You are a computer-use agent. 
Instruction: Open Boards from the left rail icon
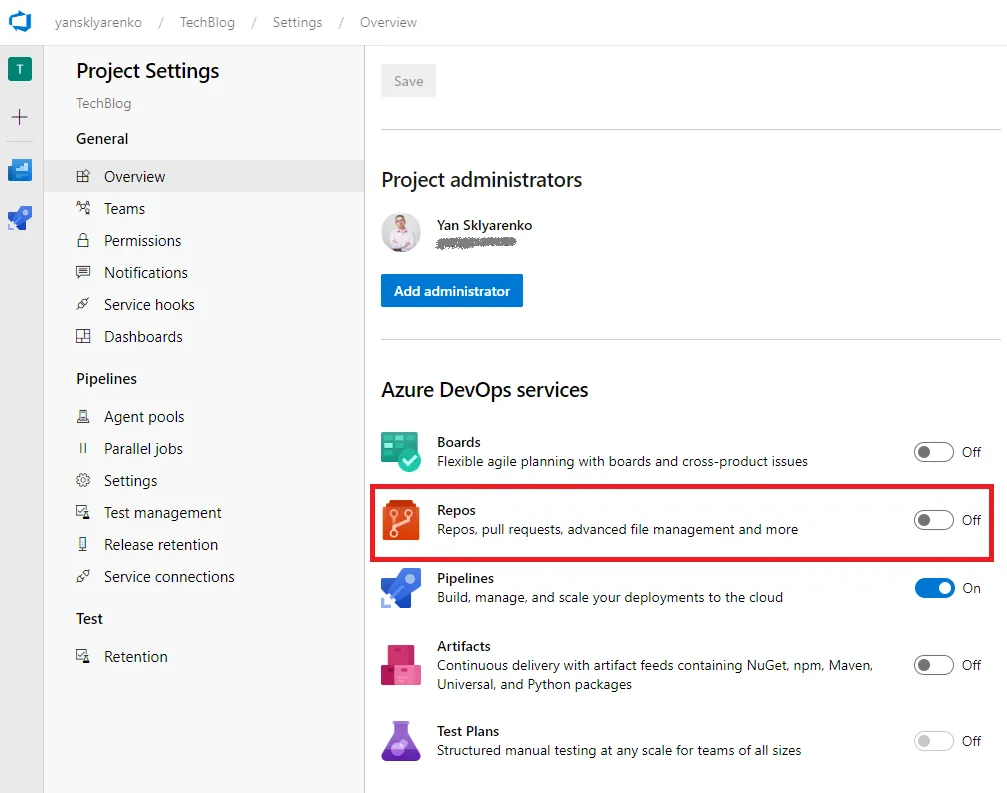point(20,169)
